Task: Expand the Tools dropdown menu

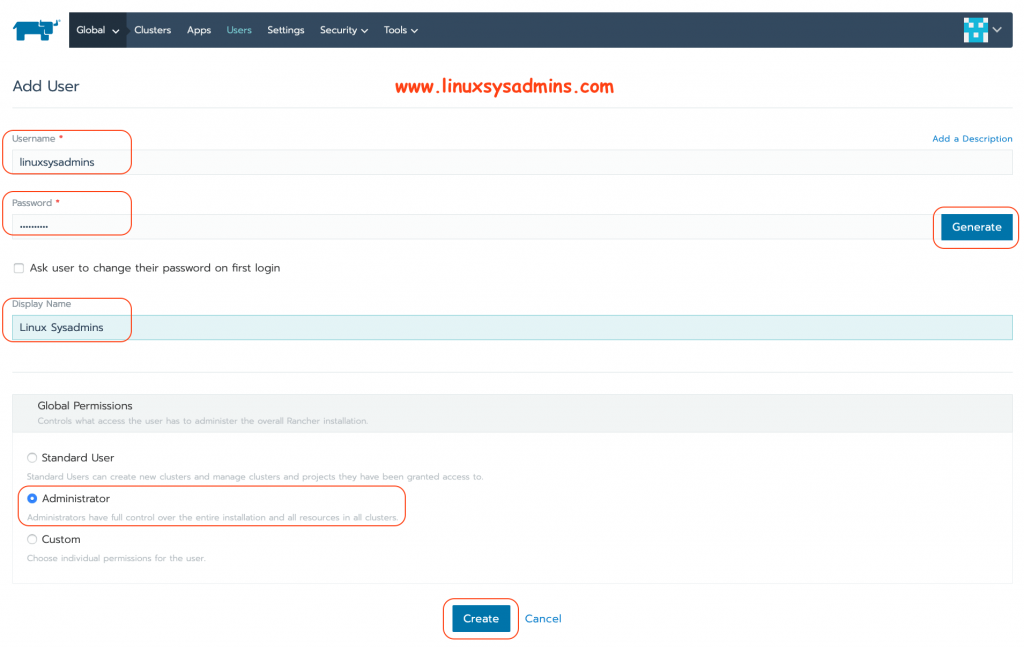Action: [400, 30]
